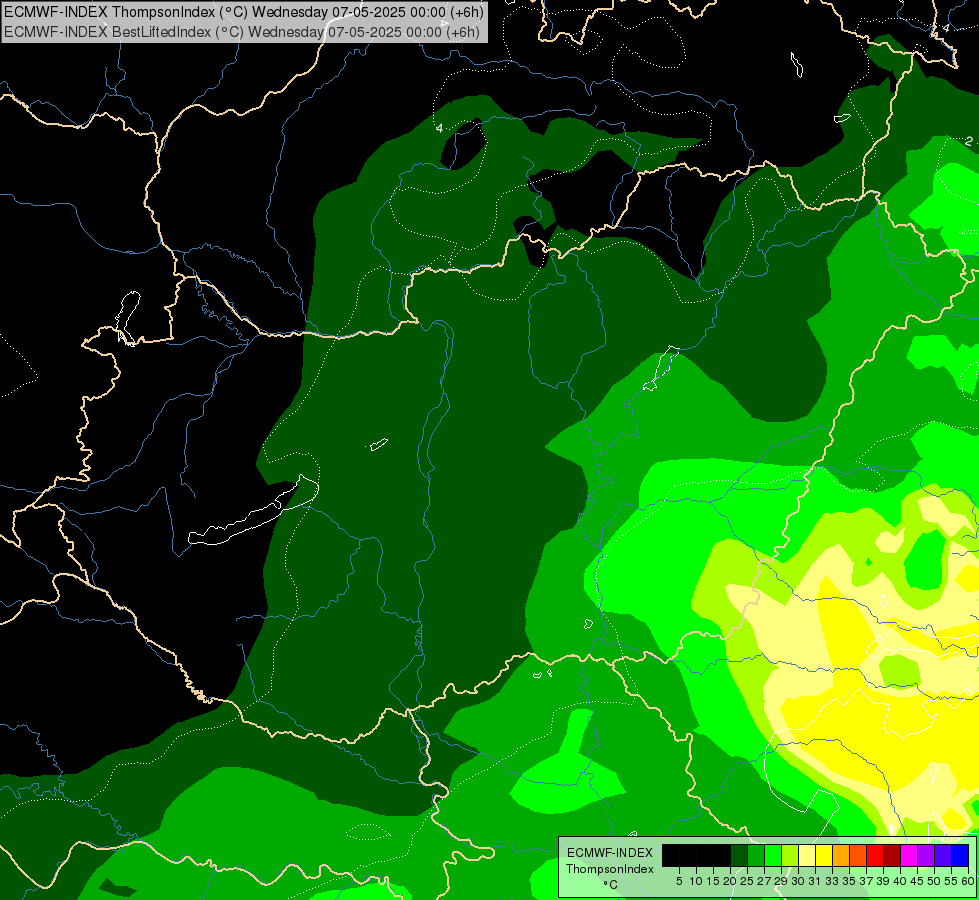The width and height of the screenshot is (979, 900).
Task: Select the dark red 39-40 legend swatch
Action: pyautogui.click(x=892, y=855)
